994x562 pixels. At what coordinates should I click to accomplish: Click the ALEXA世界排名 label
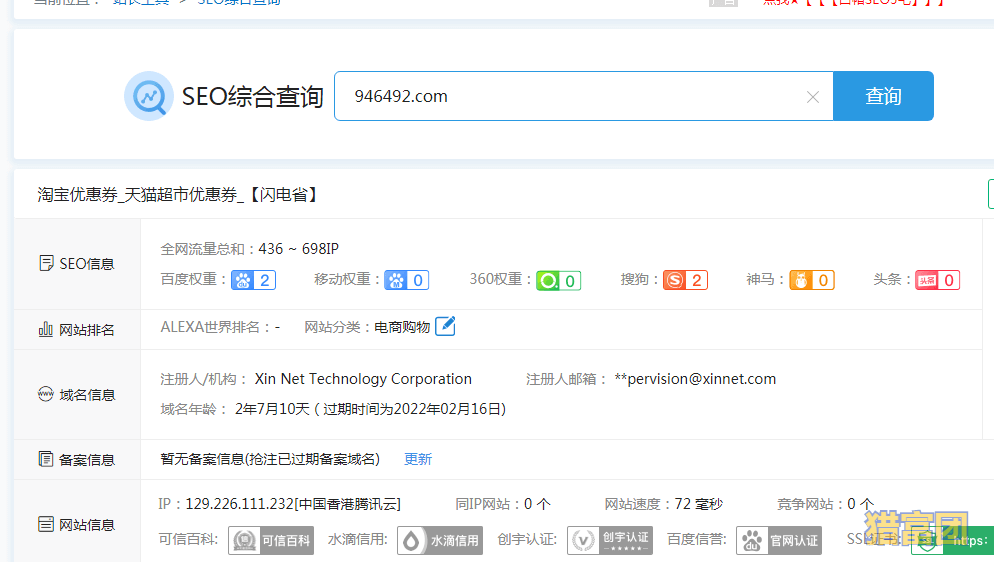pos(210,327)
